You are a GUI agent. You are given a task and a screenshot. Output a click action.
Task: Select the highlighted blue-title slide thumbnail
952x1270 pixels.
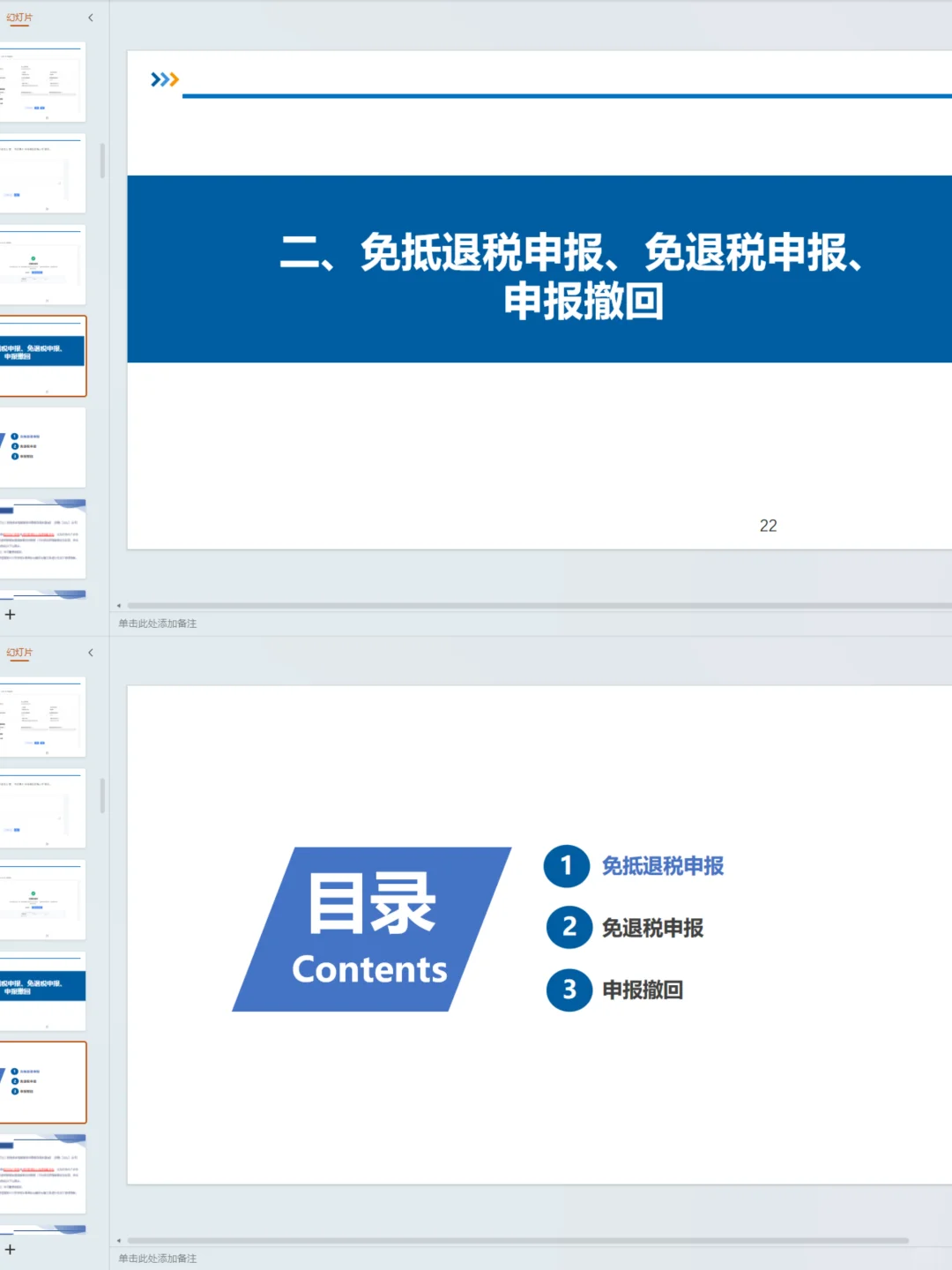44,355
